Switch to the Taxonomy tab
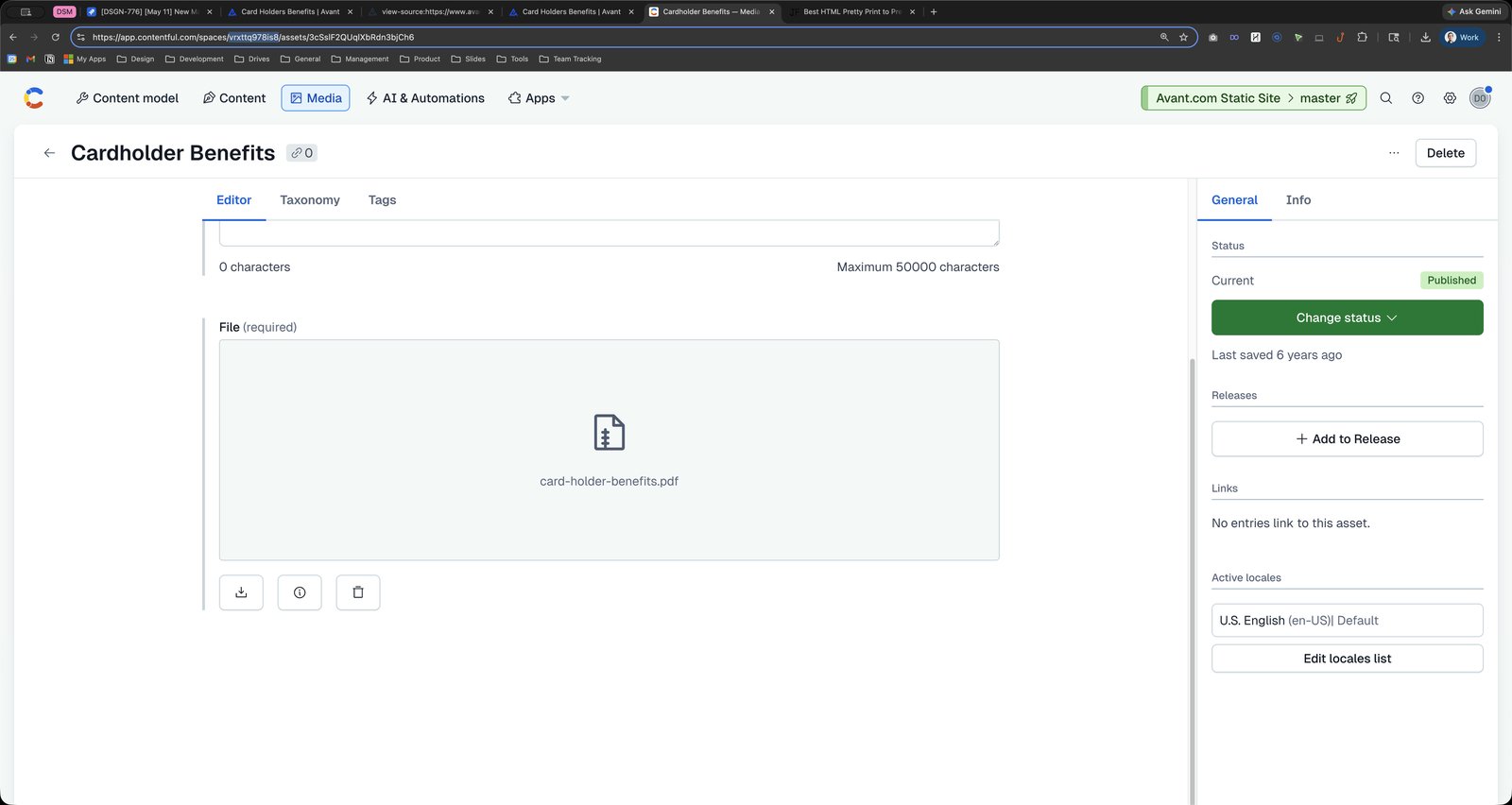Screen dimensions: 1512x805 click(310, 200)
